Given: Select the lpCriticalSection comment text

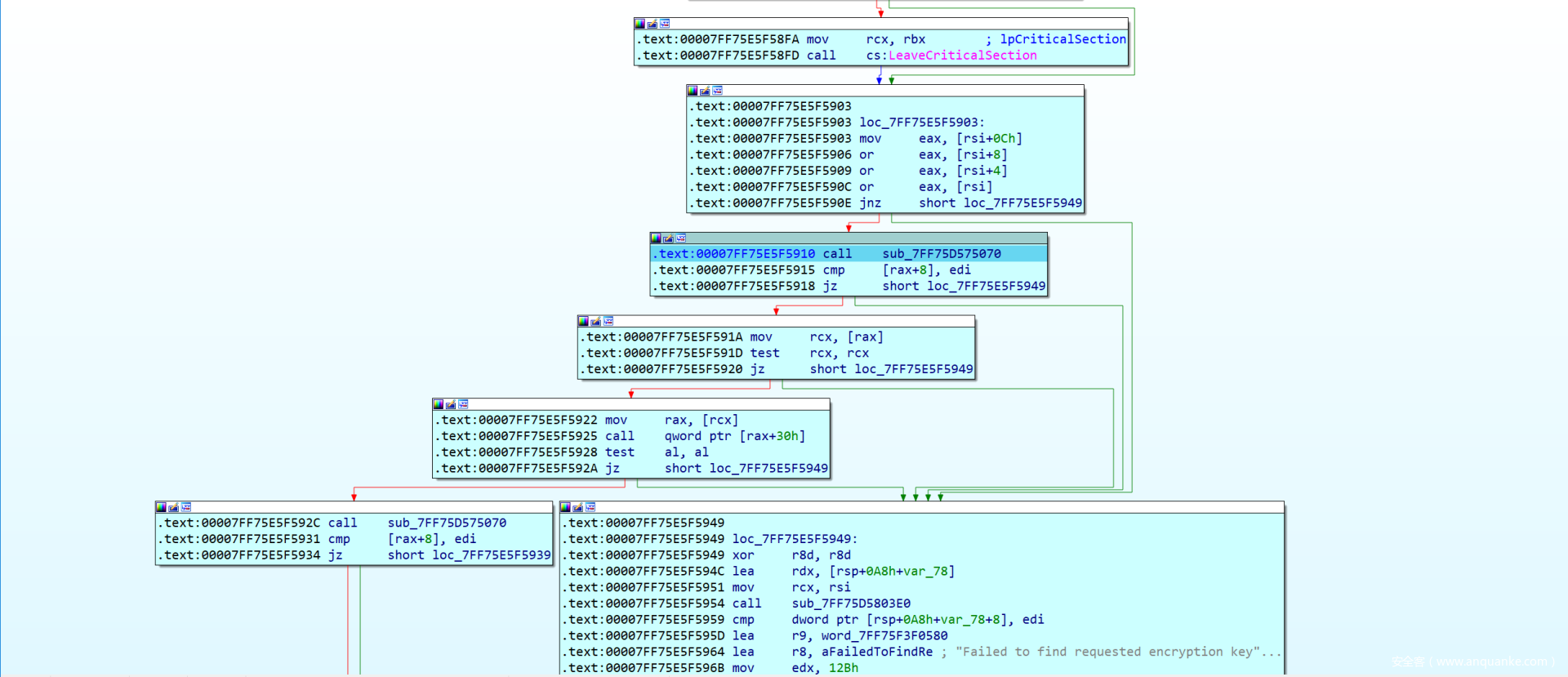Looking at the screenshot, I should [1062, 39].
